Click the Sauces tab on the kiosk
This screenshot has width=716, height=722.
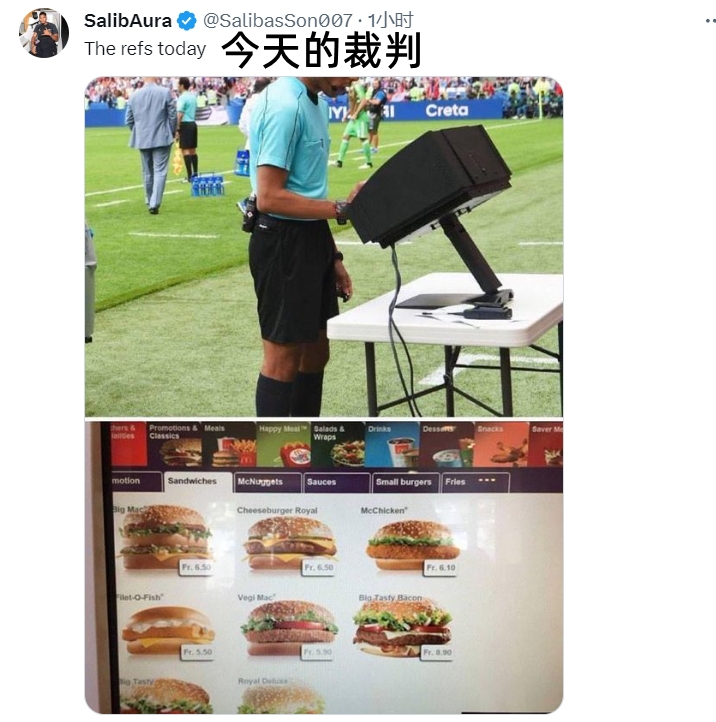point(336,483)
